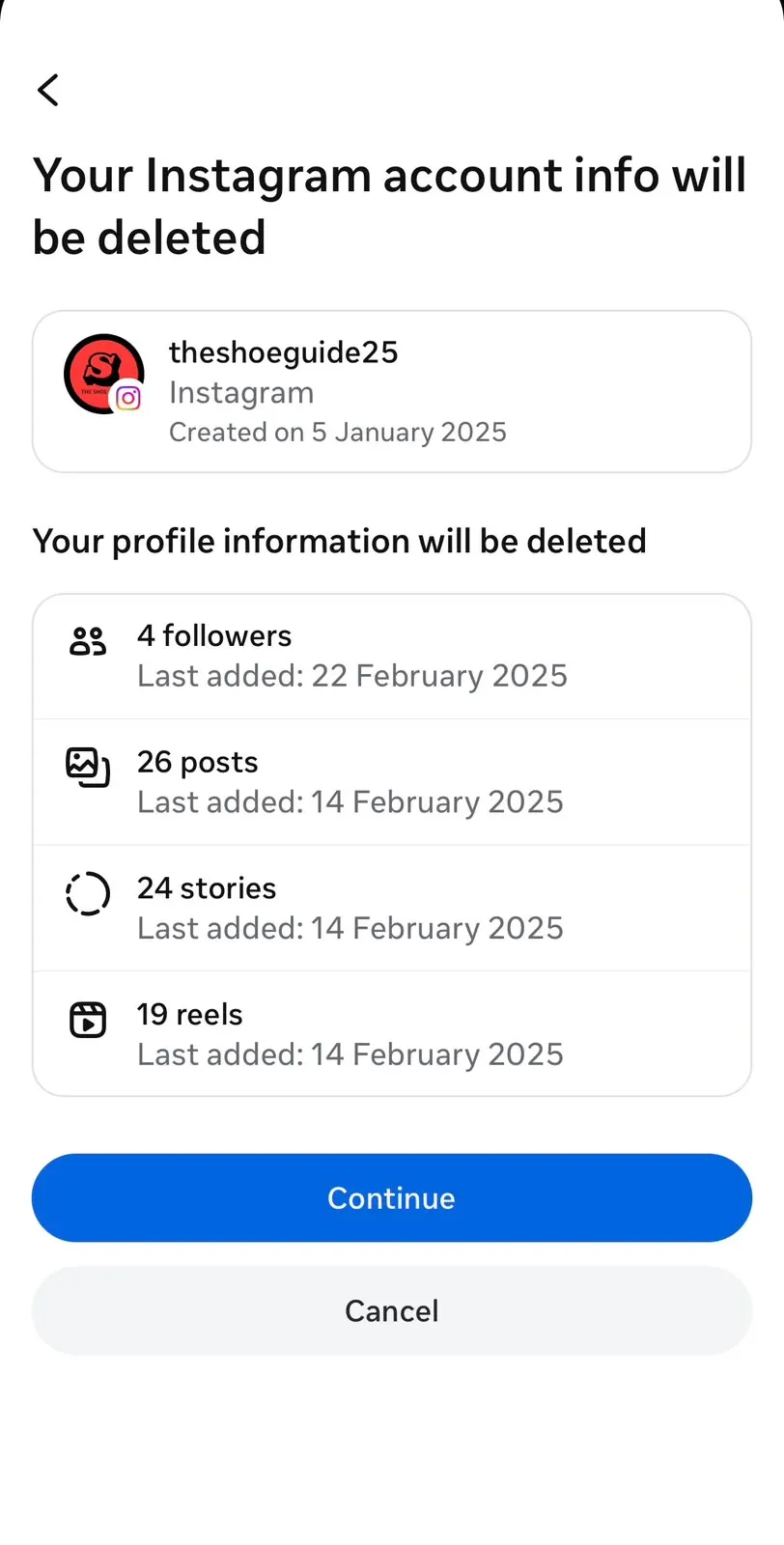The width and height of the screenshot is (784, 1545).
Task: Click the Instagram badge on avatar
Action: pos(128,398)
